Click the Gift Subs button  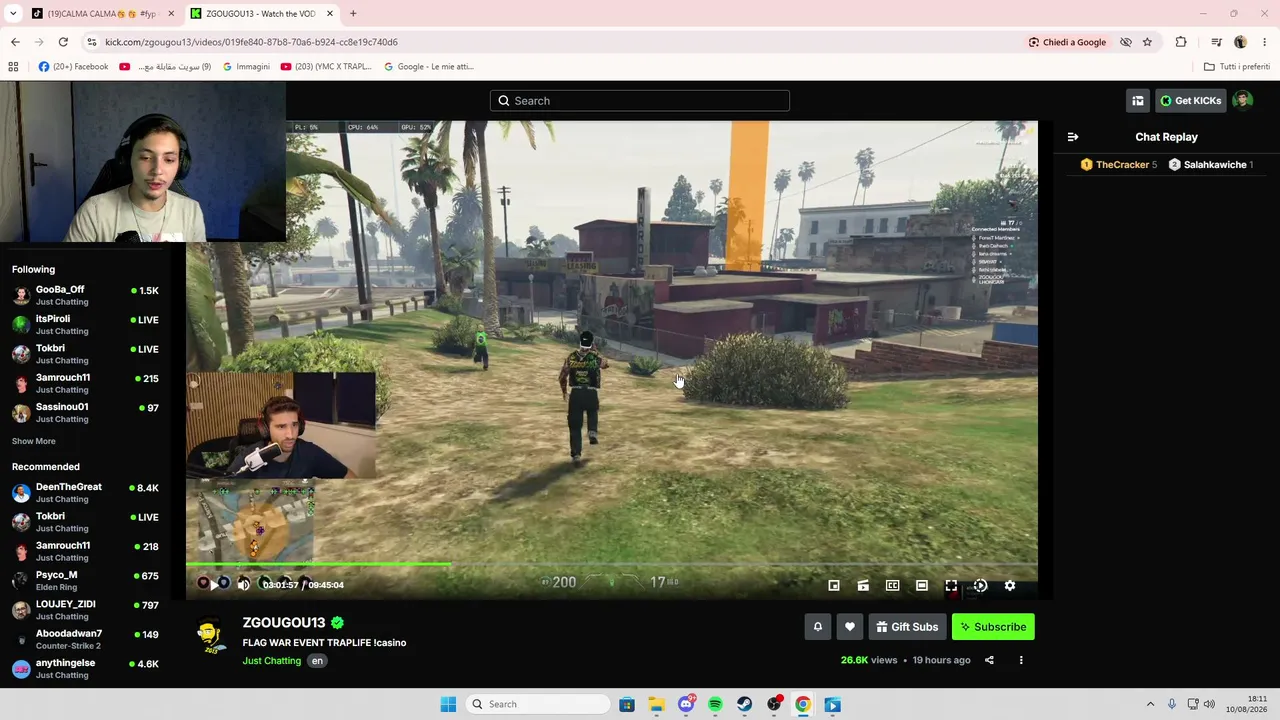click(x=907, y=627)
